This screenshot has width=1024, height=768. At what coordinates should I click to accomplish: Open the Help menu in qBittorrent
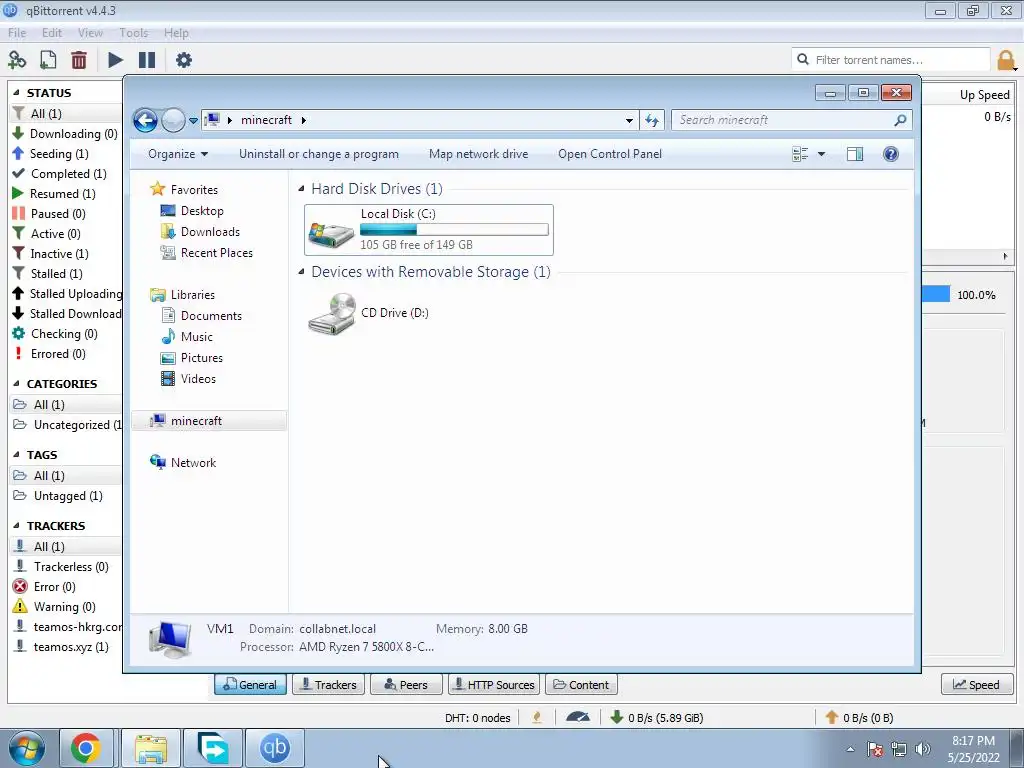coord(176,33)
